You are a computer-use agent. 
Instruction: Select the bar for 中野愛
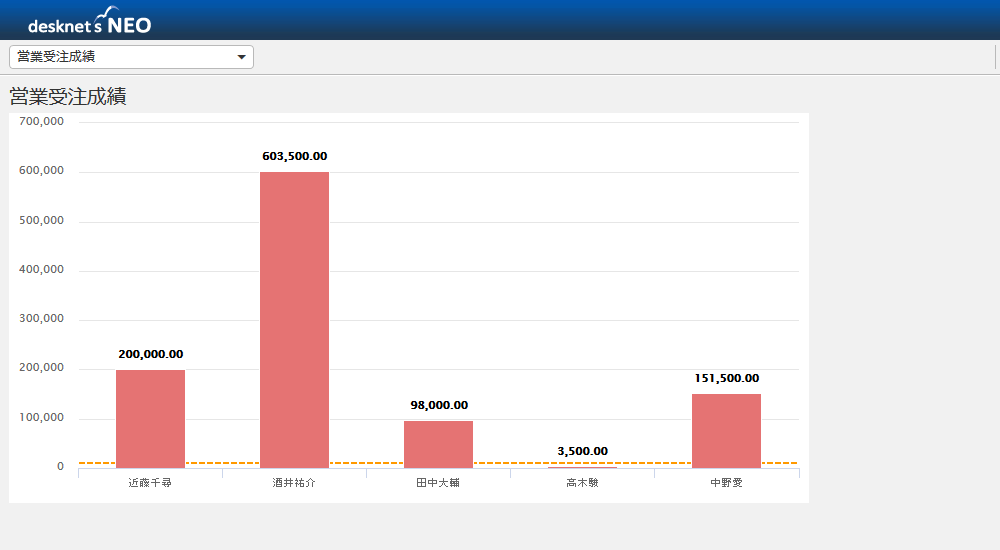click(x=726, y=430)
